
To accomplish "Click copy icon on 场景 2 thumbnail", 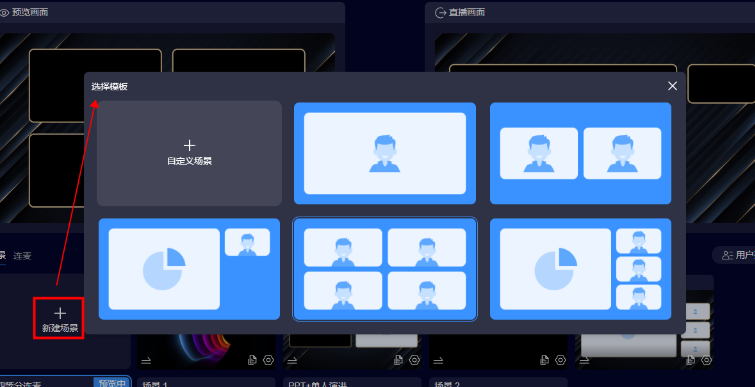I will click(544, 360).
